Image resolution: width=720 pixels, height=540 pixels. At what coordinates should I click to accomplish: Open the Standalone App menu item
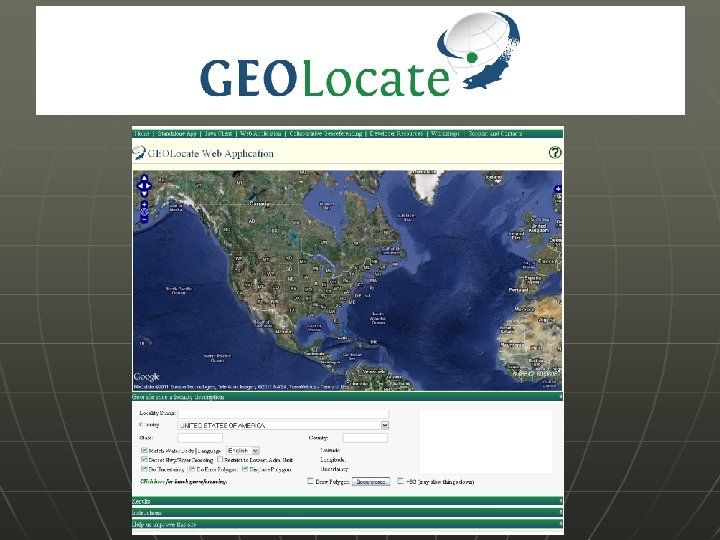(x=177, y=134)
